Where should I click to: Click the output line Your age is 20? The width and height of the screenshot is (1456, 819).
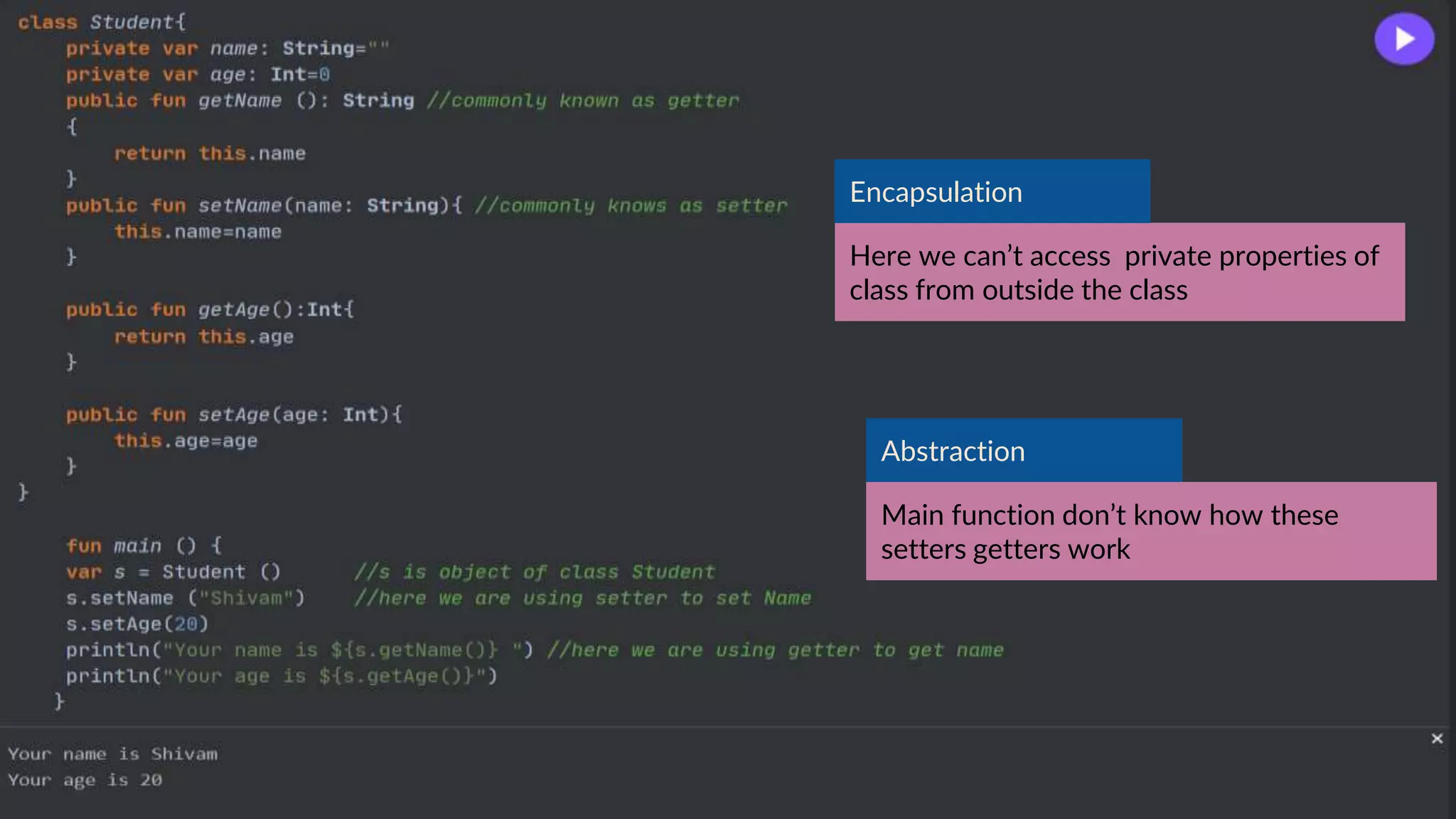click(85, 780)
